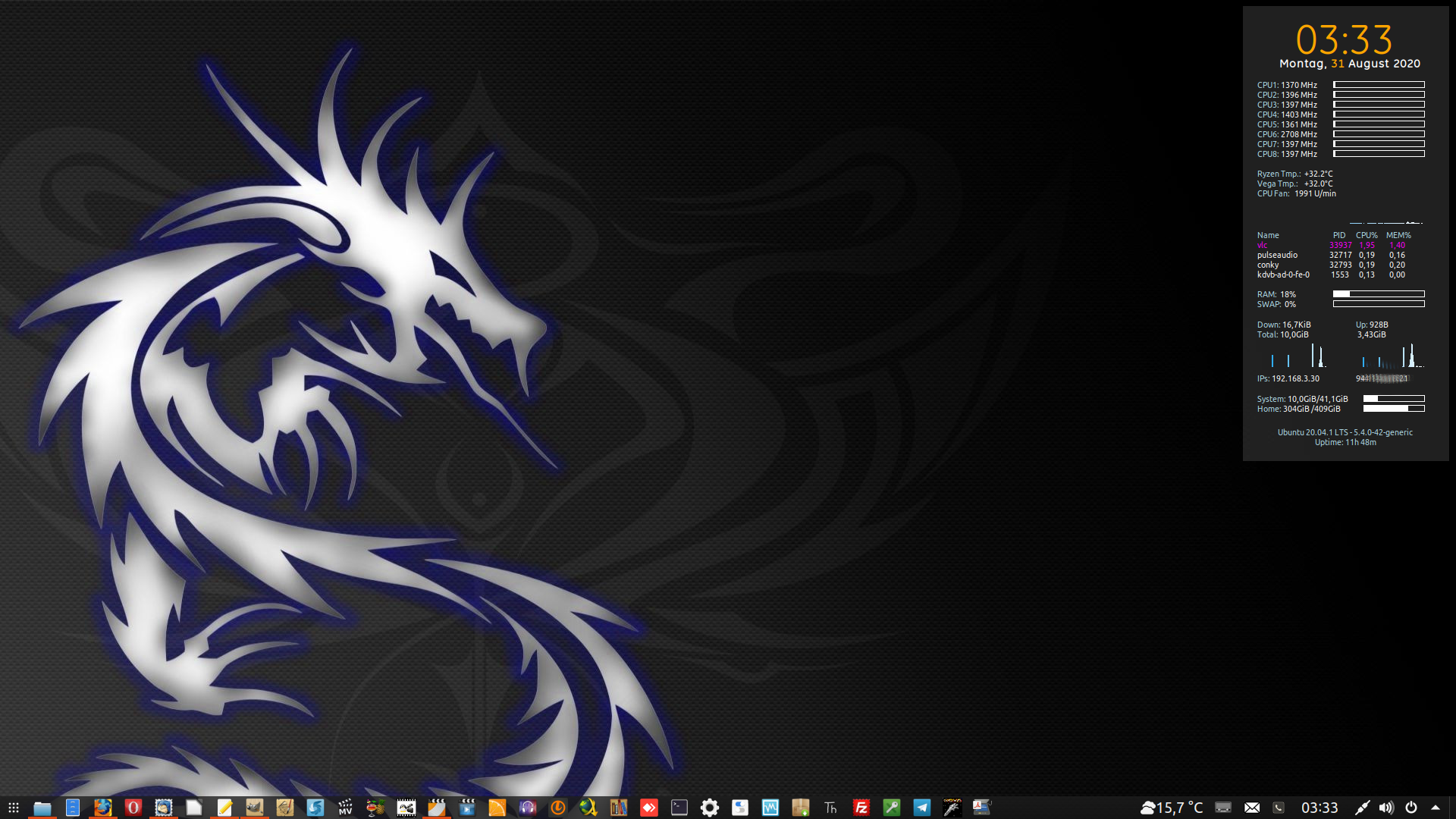Launch Telegram messenger

pyautogui.click(x=921, y=808)
